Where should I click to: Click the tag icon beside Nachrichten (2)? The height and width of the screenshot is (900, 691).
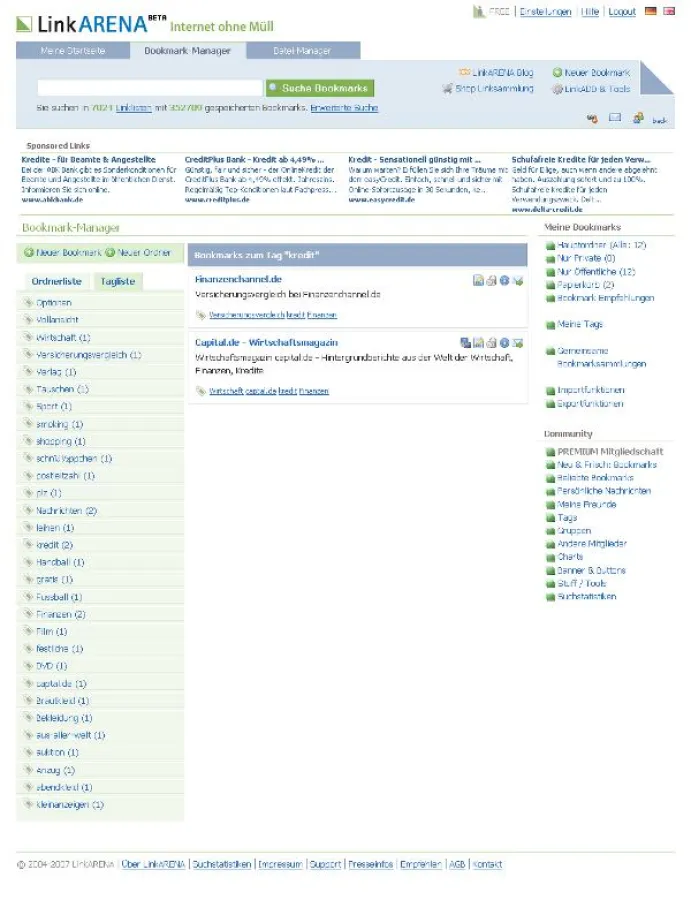28,510
